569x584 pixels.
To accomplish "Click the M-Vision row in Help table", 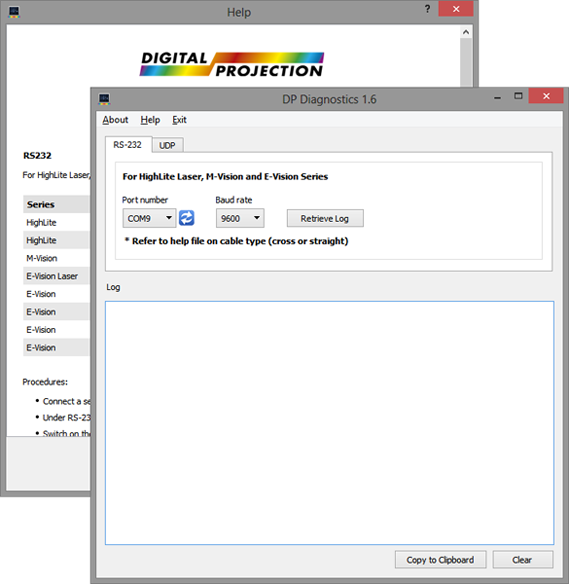I will pos(56,258).
